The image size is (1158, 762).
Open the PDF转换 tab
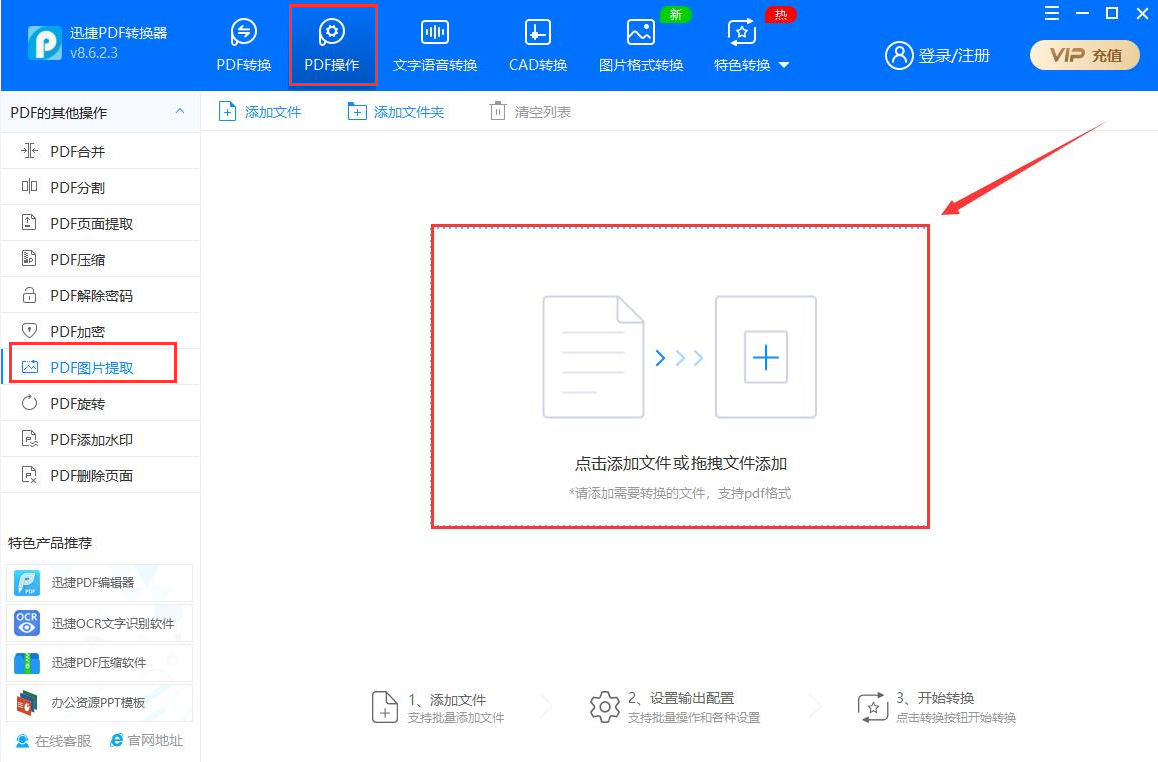coord(244,46)
